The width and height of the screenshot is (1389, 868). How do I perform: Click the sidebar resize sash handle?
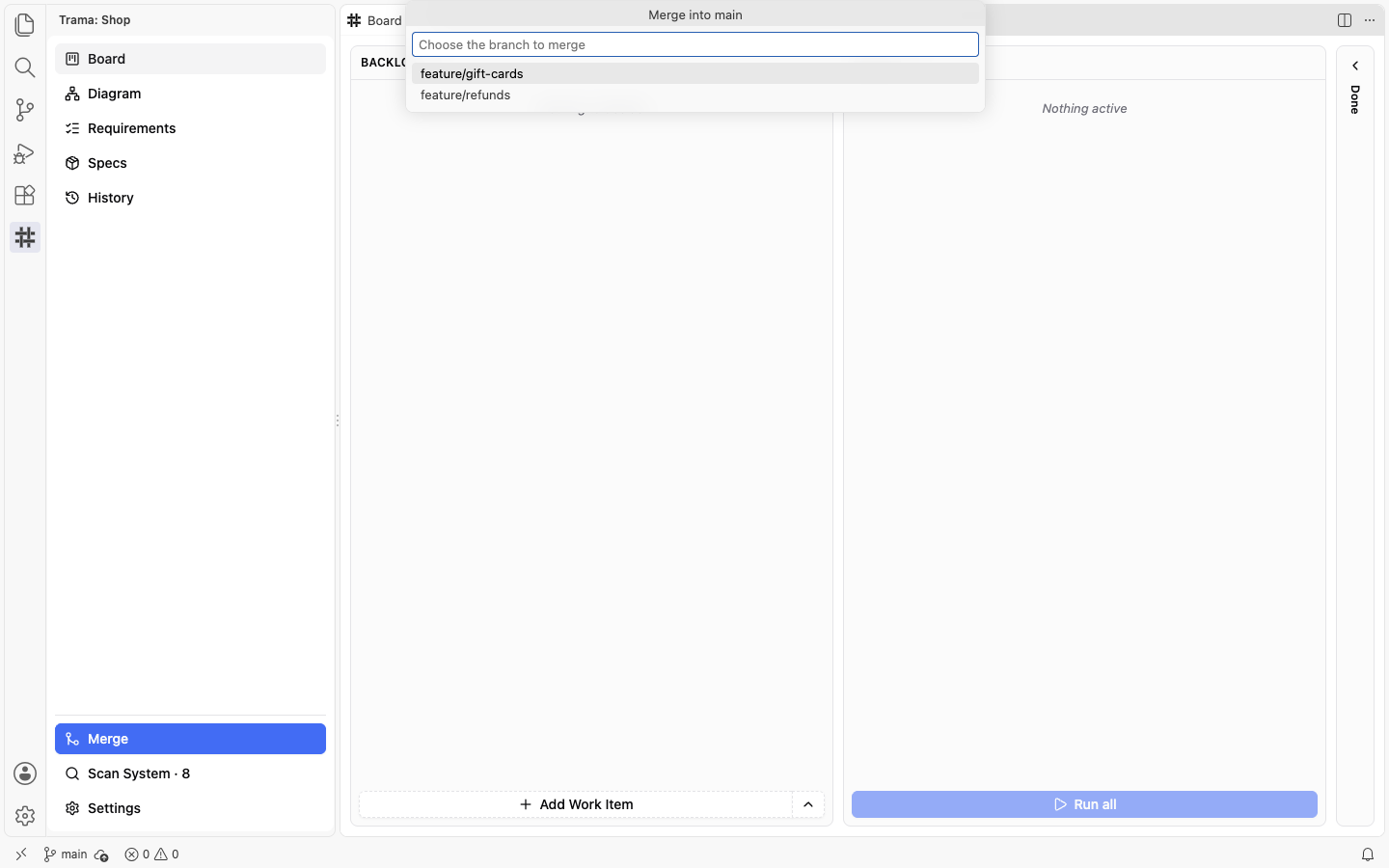pos(338,420)
